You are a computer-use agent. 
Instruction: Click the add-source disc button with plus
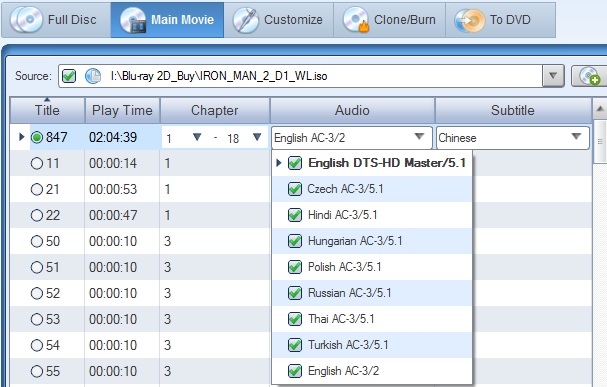(x=590, y=76)
